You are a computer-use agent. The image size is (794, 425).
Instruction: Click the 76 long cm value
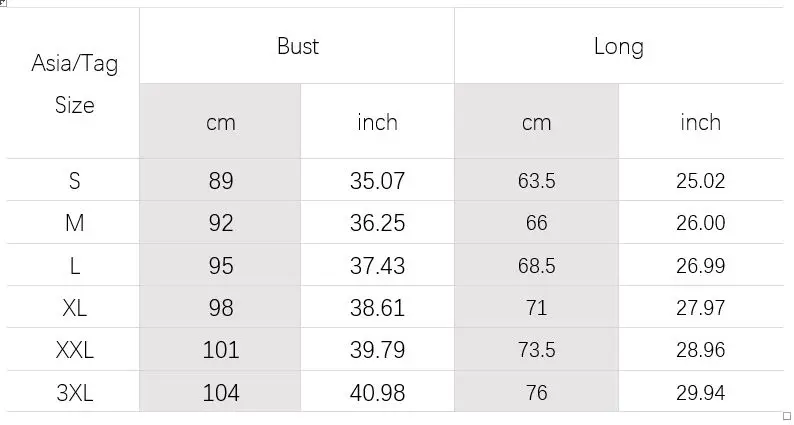click(536, 392)
